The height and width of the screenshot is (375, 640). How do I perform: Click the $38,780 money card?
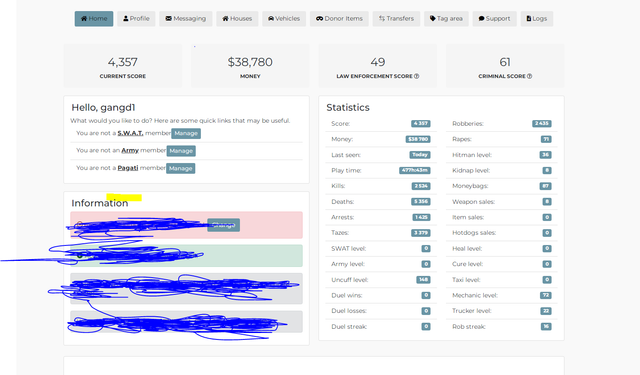(250, 66)
